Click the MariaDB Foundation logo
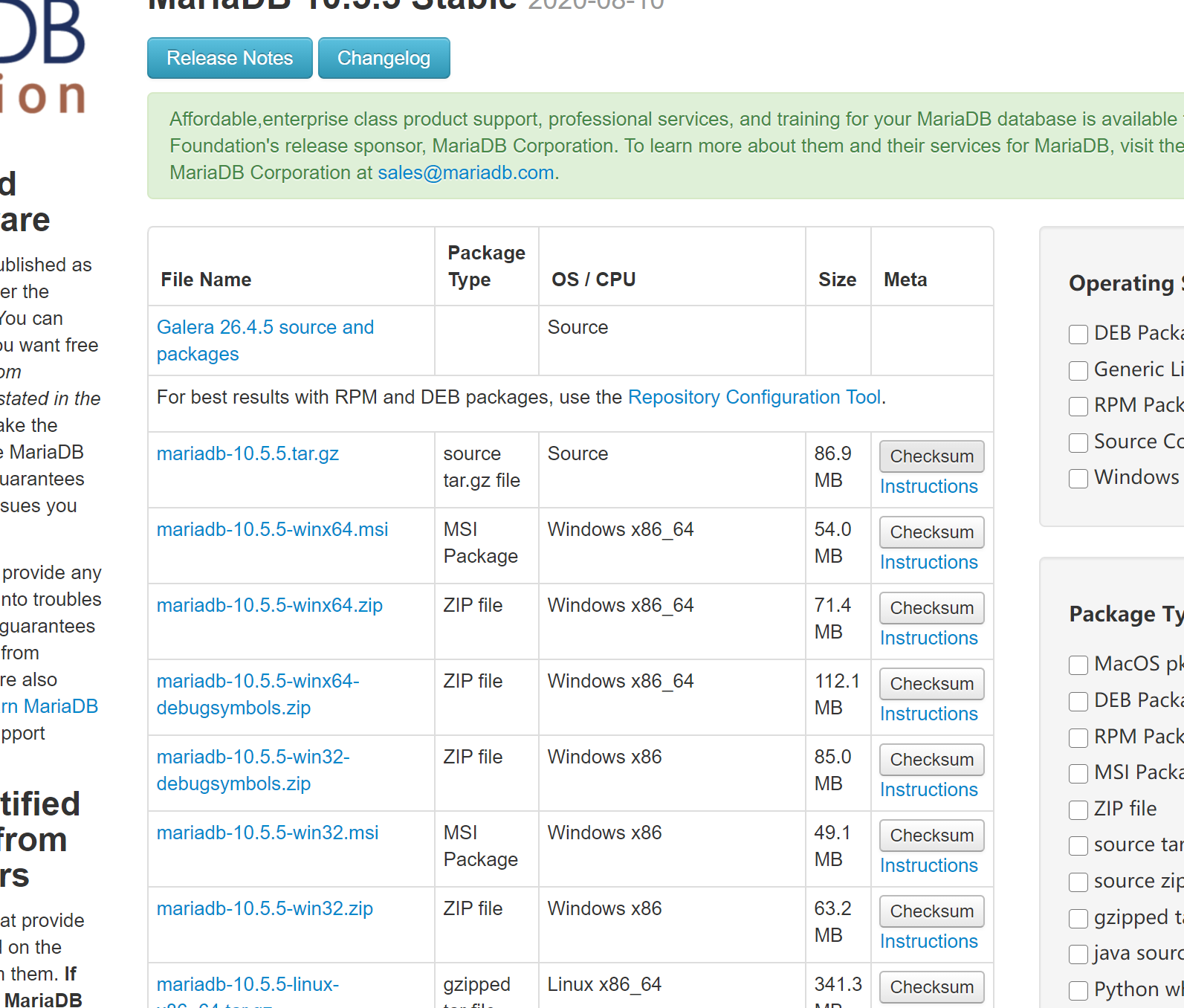 pos(42,56)
